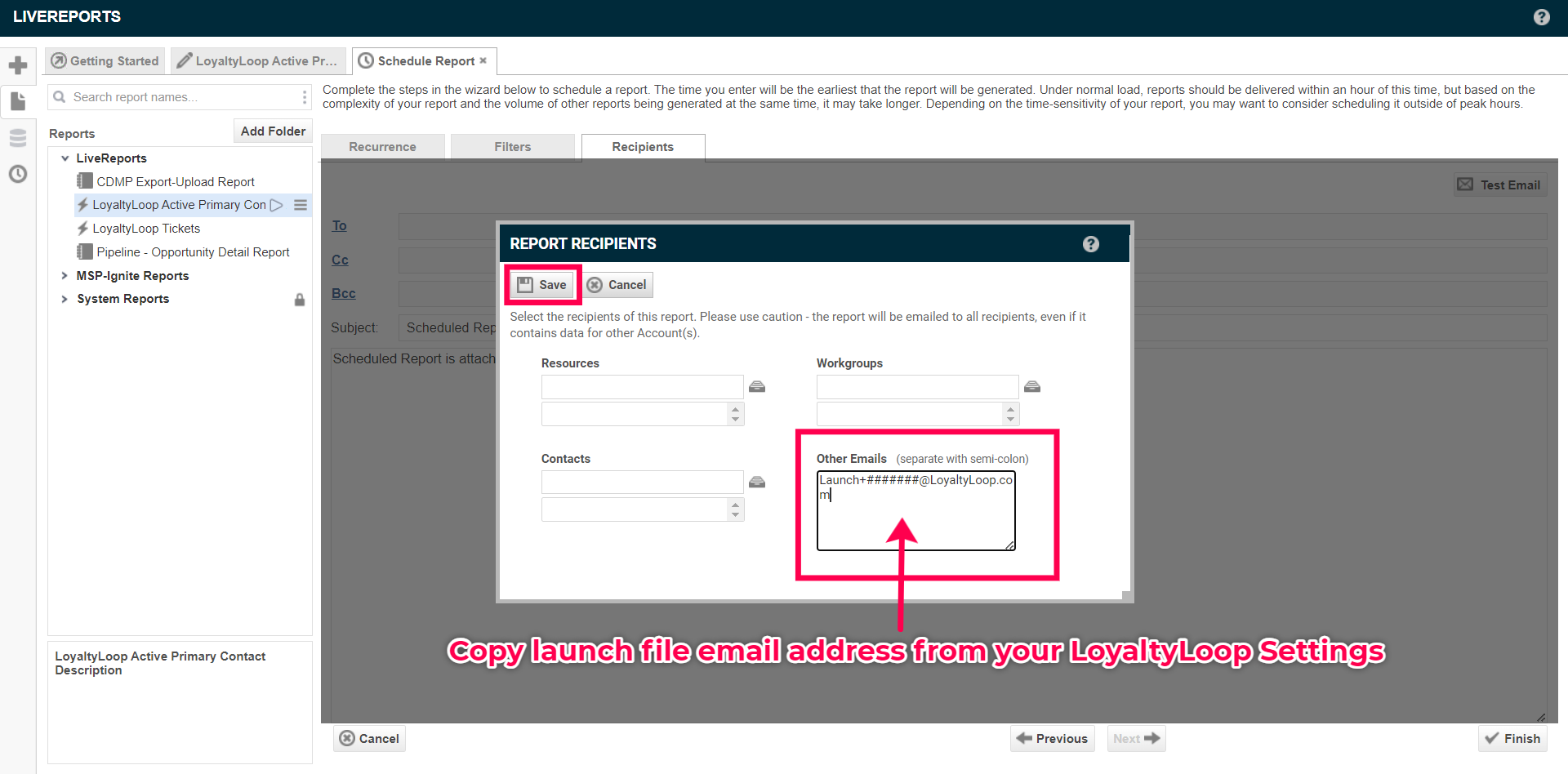Click the Search report names field
1568x774 pixels.
point(181,97)
